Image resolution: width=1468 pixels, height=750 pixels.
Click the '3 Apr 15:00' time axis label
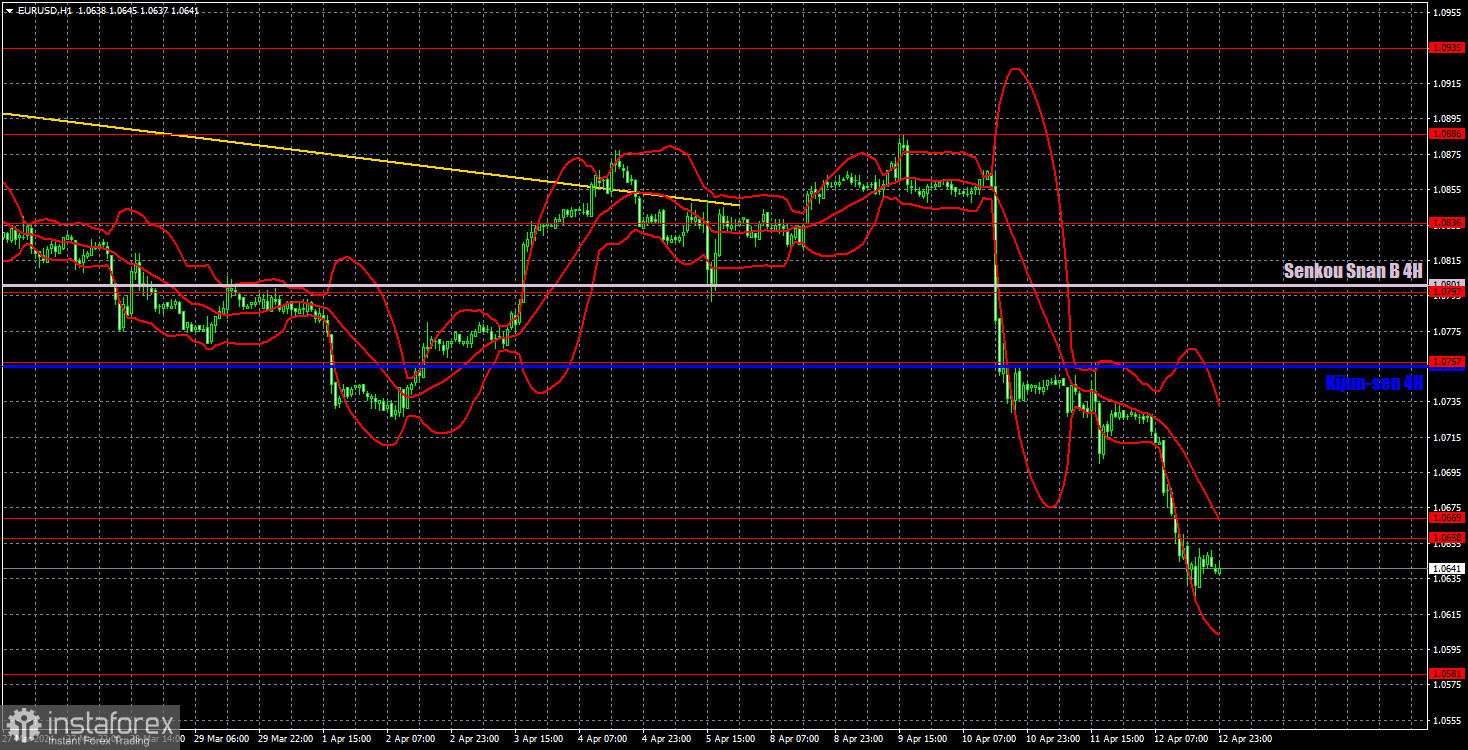click(539, 739)
